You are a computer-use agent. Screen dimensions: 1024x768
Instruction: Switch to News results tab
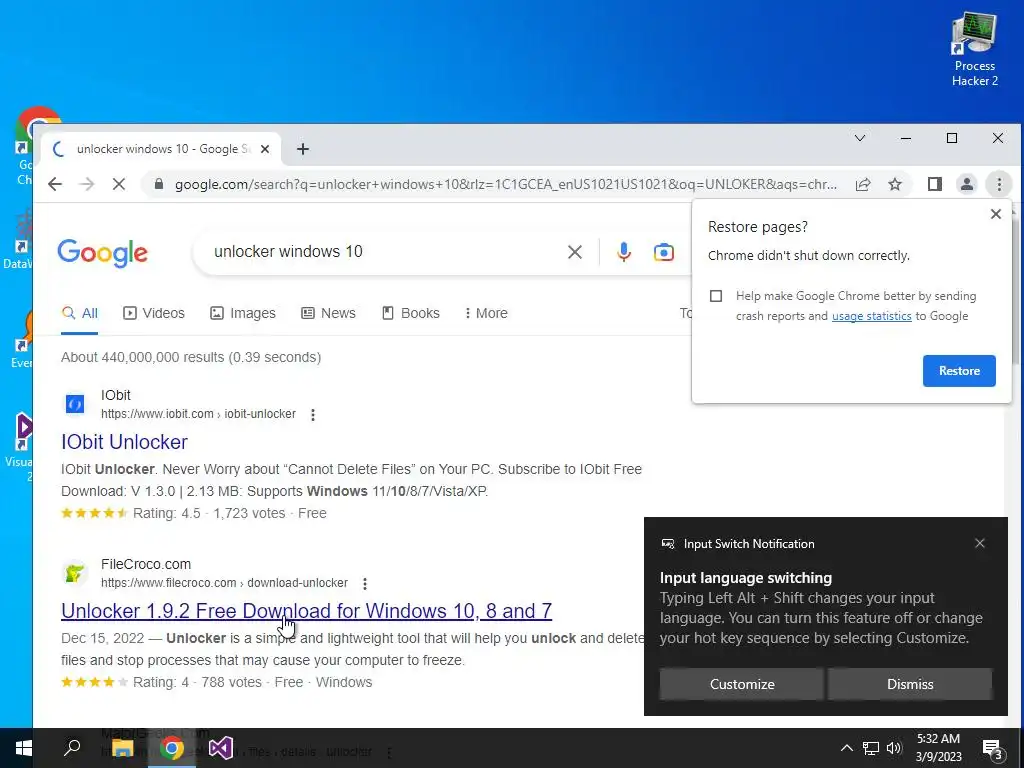click(328, 313)
